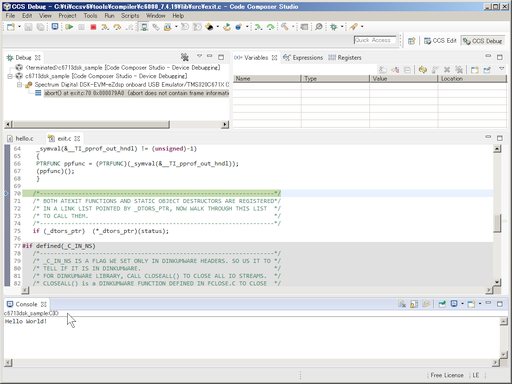Click the Save toolbar icon
The height and width of the screenshot is (384, 512).
tap(28, 27)
